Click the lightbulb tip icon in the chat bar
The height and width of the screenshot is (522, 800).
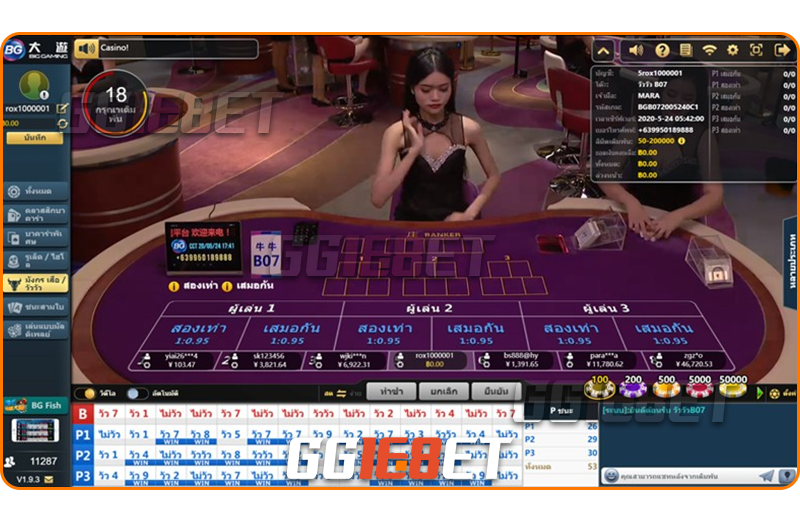[x=788, y=476]
